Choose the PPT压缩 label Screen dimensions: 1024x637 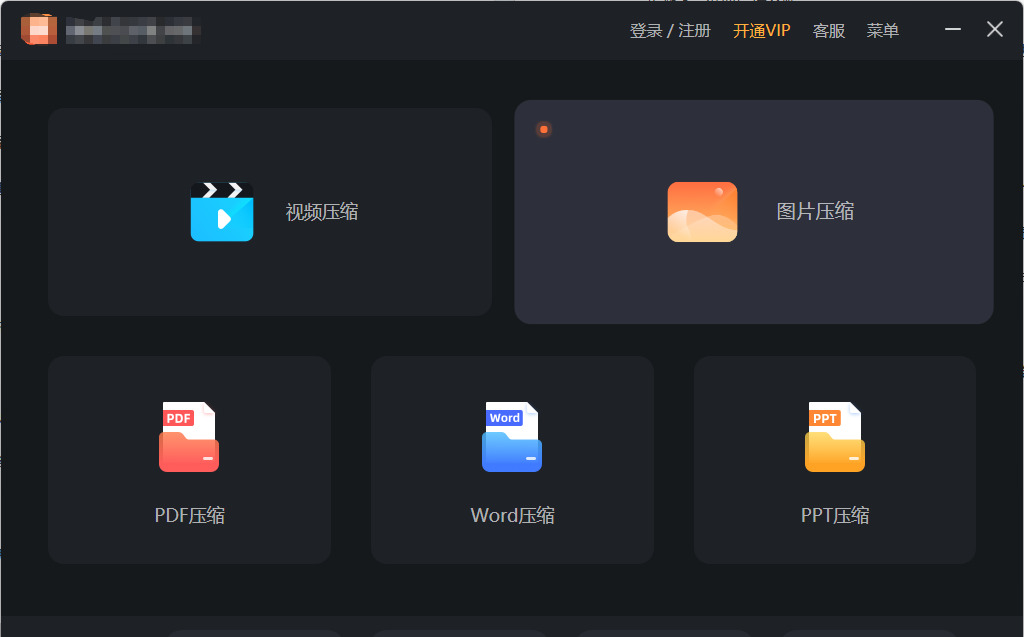[835, 515]
